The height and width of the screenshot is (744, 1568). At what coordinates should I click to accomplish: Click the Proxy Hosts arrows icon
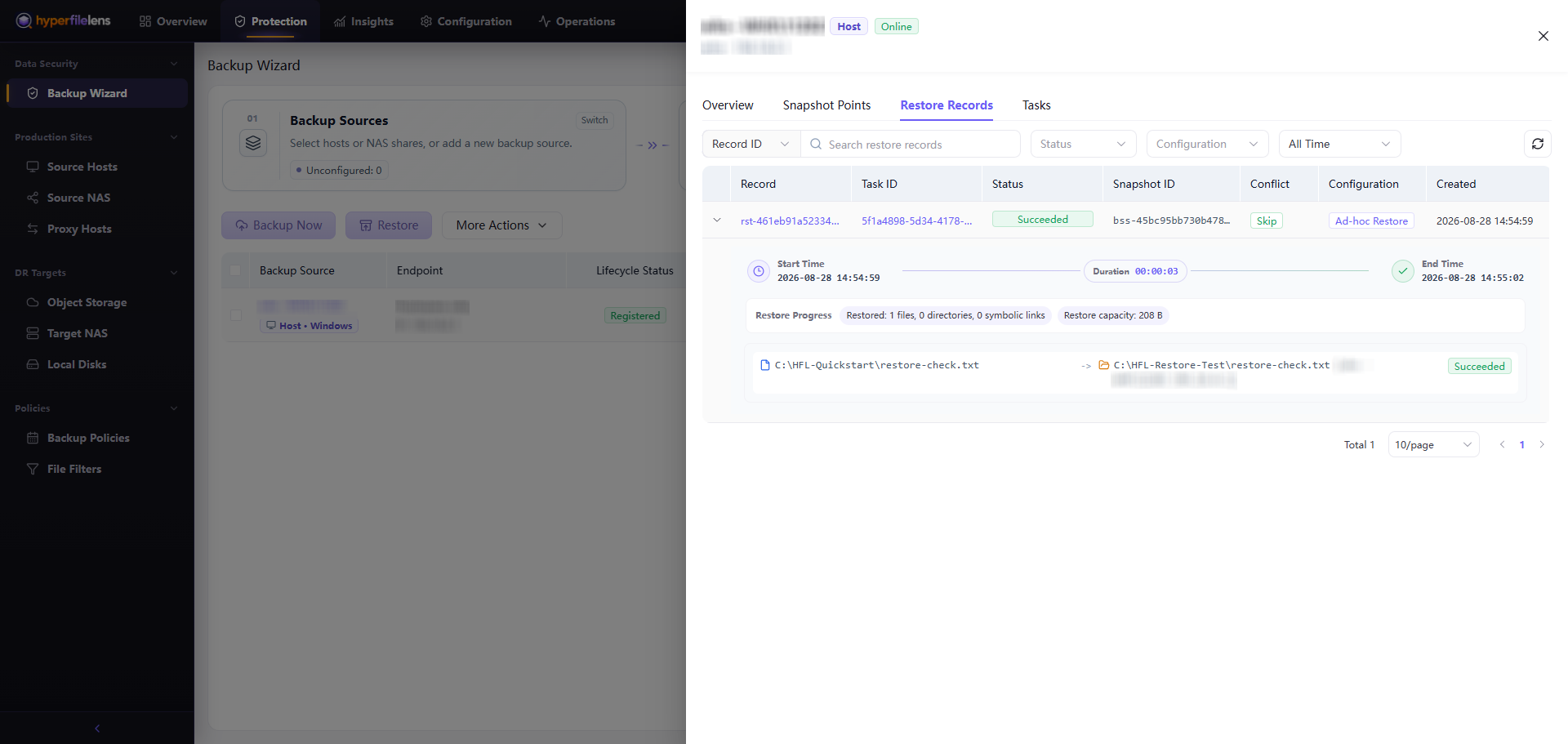[x=33, y=229]
